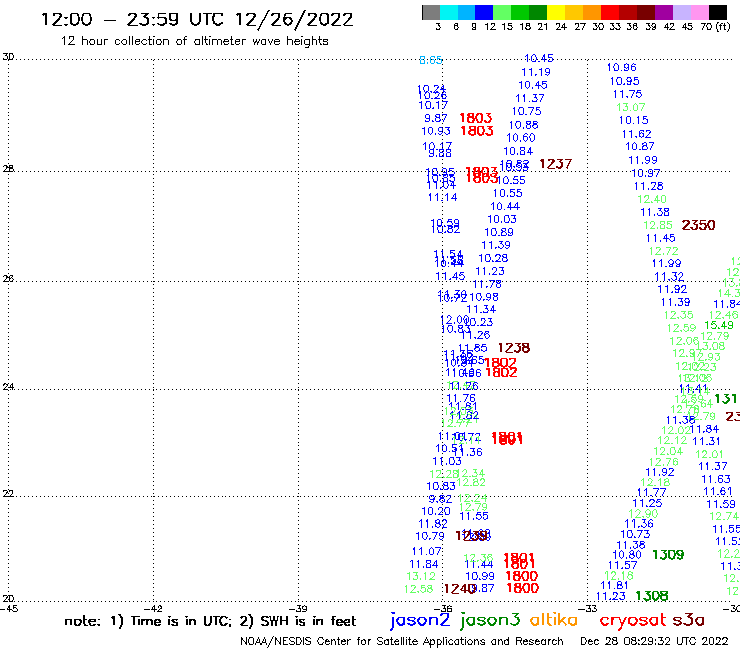This screenshot has width=740, height=650.
Task: Click the wave height value '11.81'
Action: pyautogui.click(x=614, y=586)
